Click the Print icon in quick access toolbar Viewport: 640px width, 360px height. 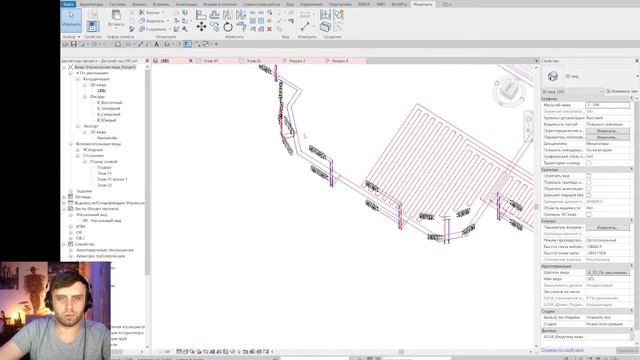(x=118, y=44)
